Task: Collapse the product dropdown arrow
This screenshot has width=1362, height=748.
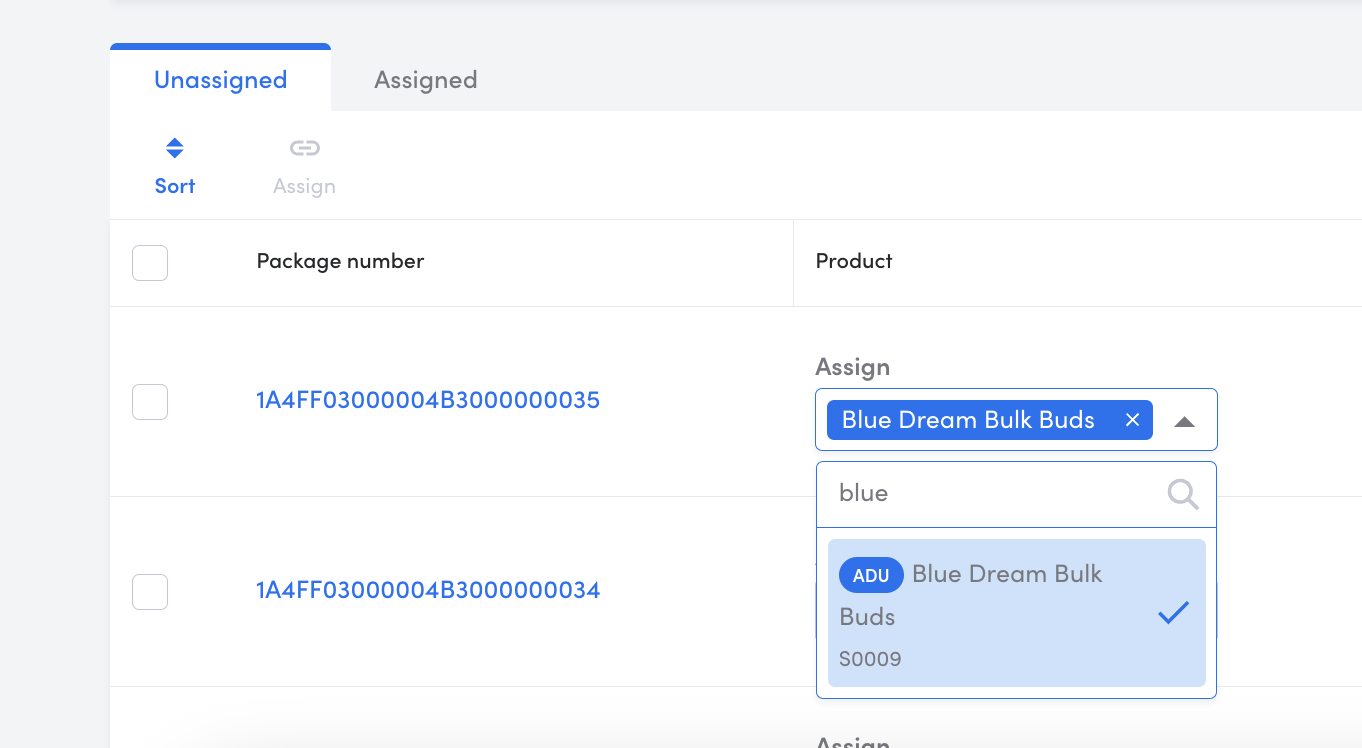Action: (1184, 421)
